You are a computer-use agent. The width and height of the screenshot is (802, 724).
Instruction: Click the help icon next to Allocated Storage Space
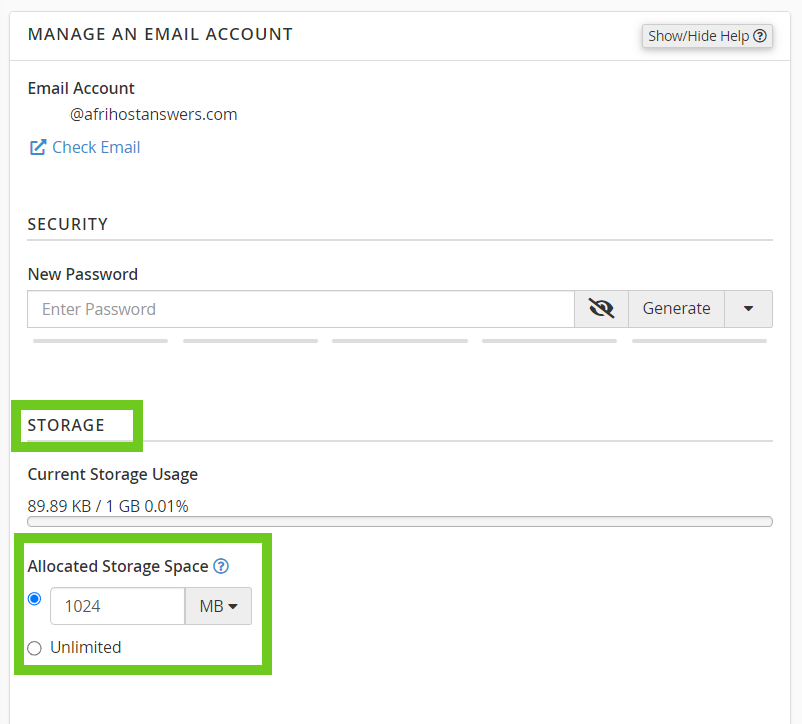coord(221,567)
